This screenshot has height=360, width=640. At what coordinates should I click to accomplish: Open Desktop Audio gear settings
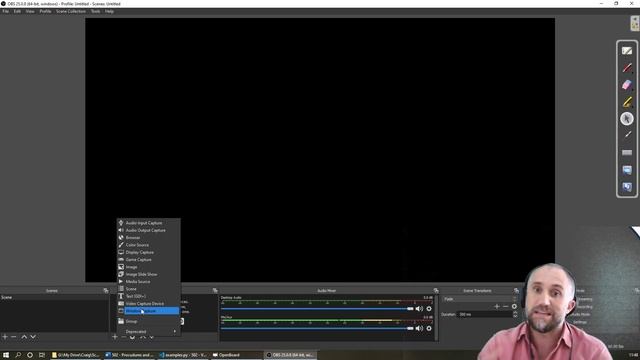(429, 309)
